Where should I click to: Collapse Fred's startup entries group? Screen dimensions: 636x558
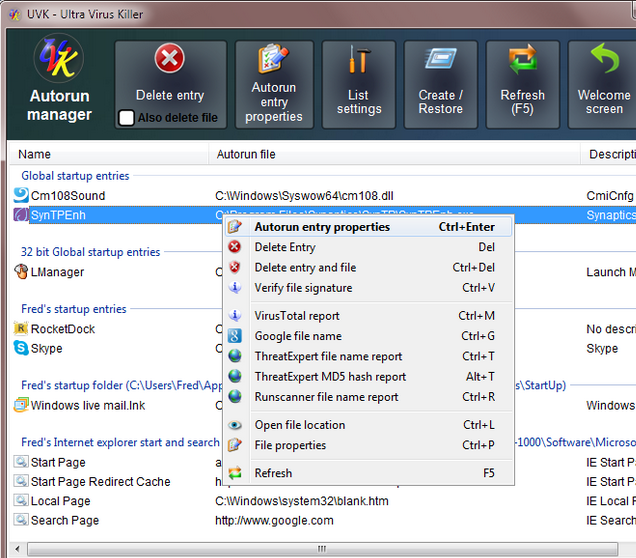(74, 309)
